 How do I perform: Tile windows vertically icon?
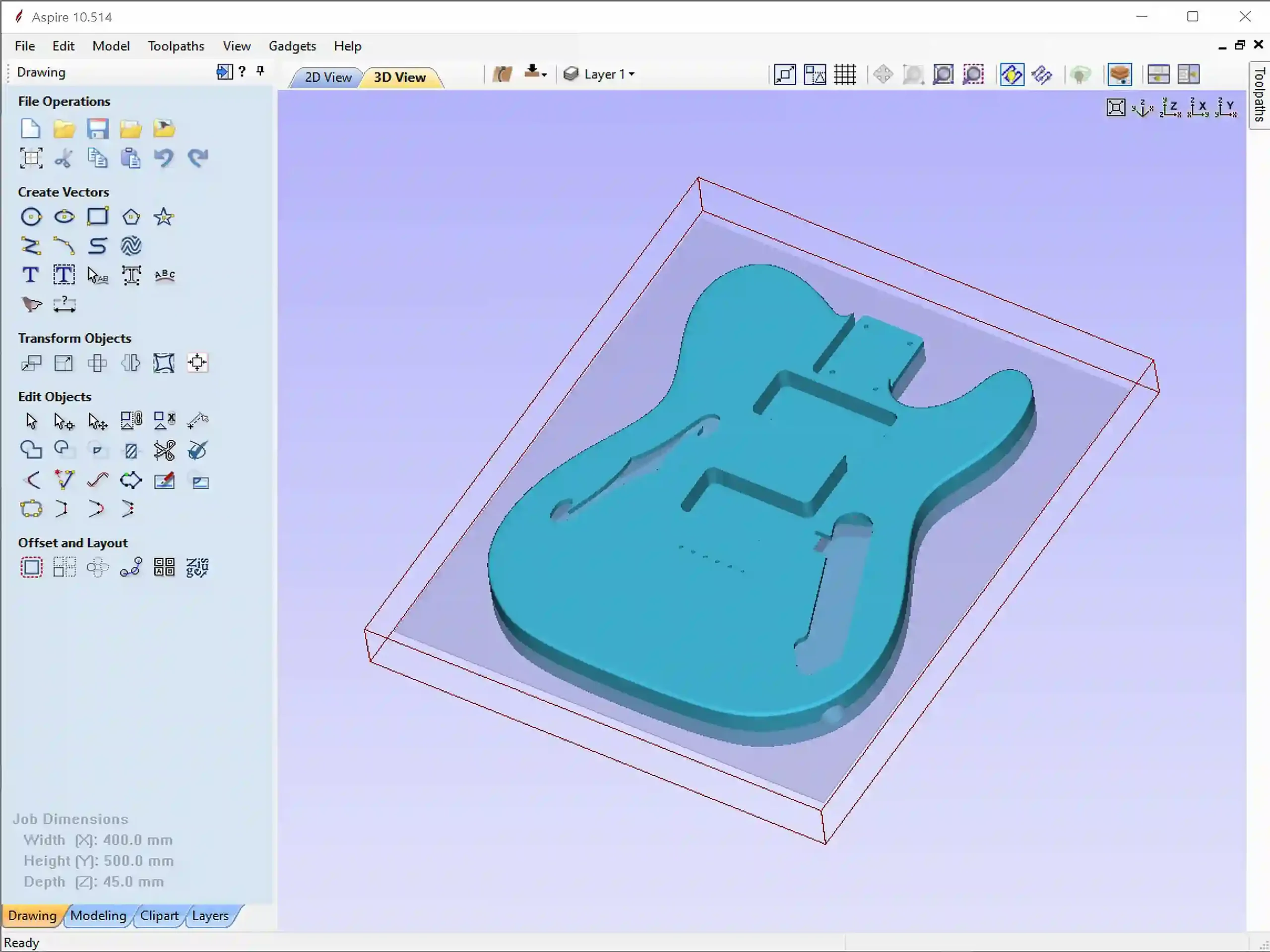(1188, 74)
